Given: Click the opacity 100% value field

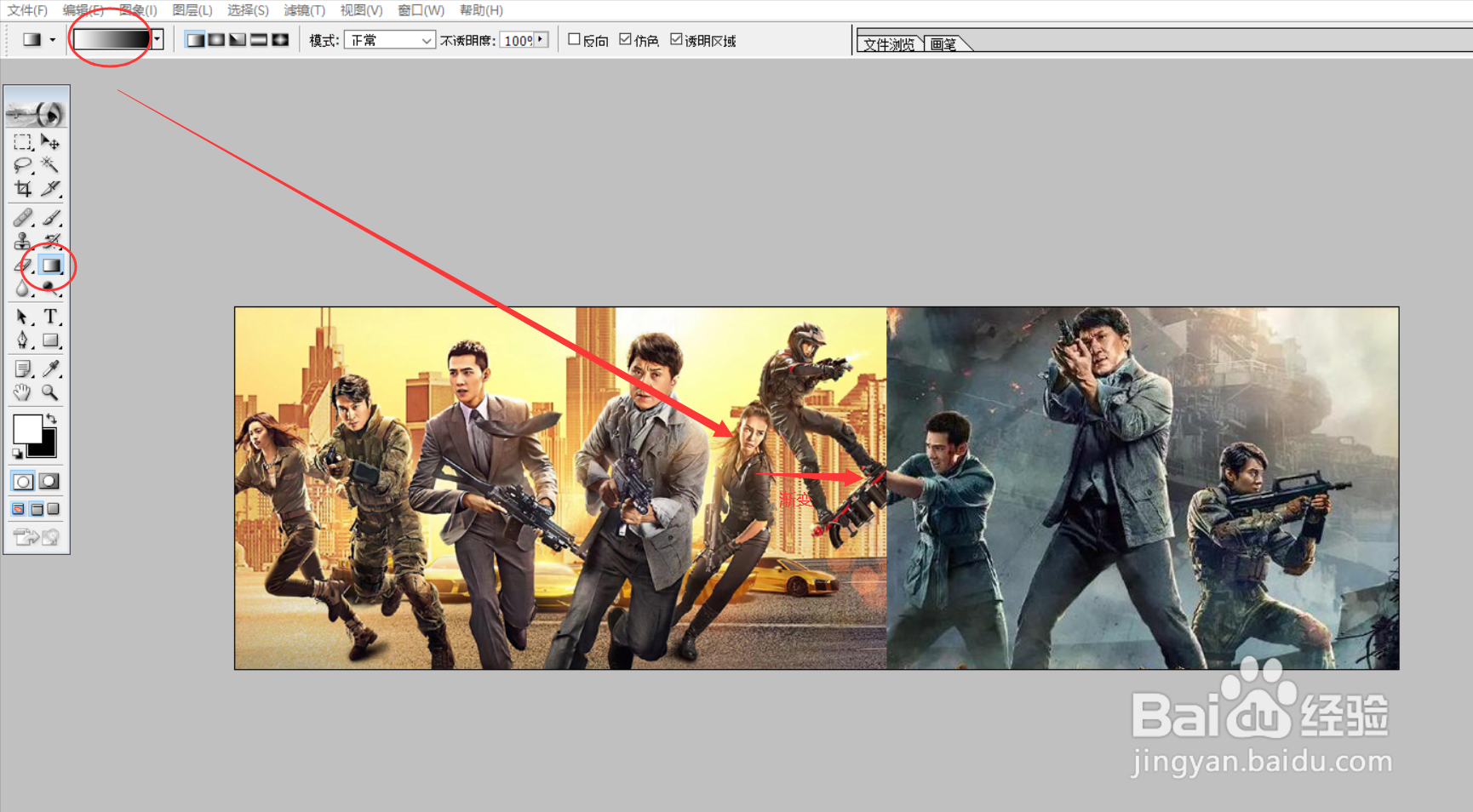Looking at the screenshot, I should click(x=518, y=40).
